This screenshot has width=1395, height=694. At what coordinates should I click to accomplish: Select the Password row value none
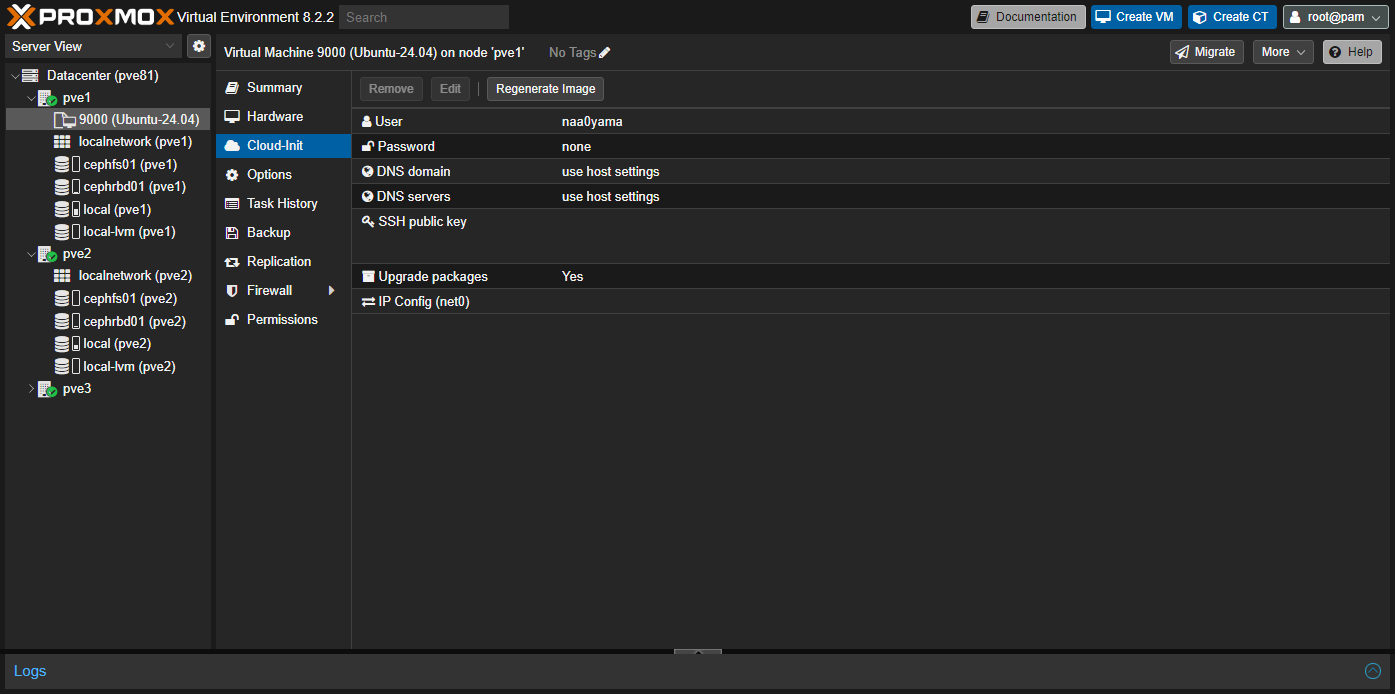click(576, 147)
